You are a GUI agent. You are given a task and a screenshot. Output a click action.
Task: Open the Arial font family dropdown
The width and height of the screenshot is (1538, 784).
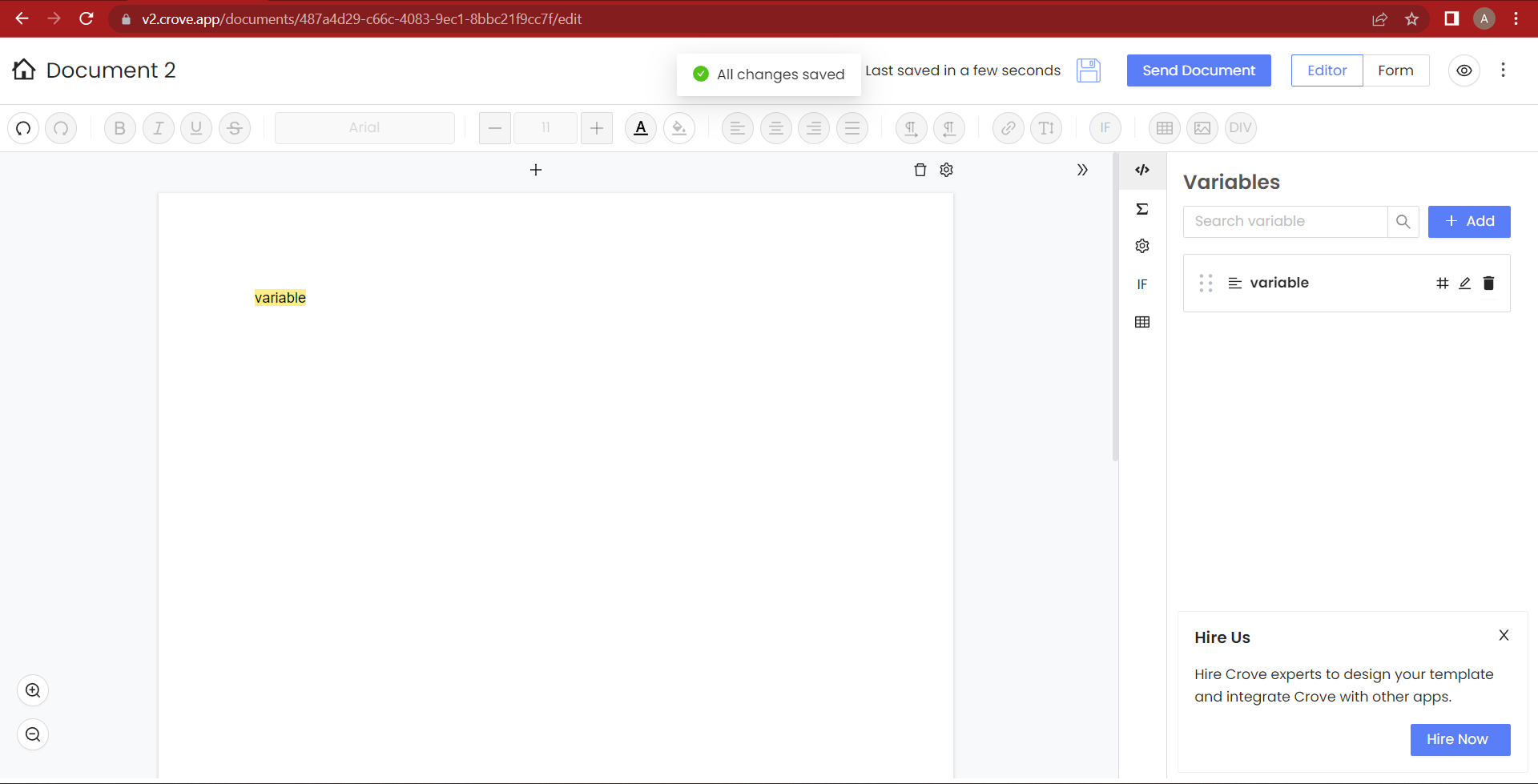(364, 128)
